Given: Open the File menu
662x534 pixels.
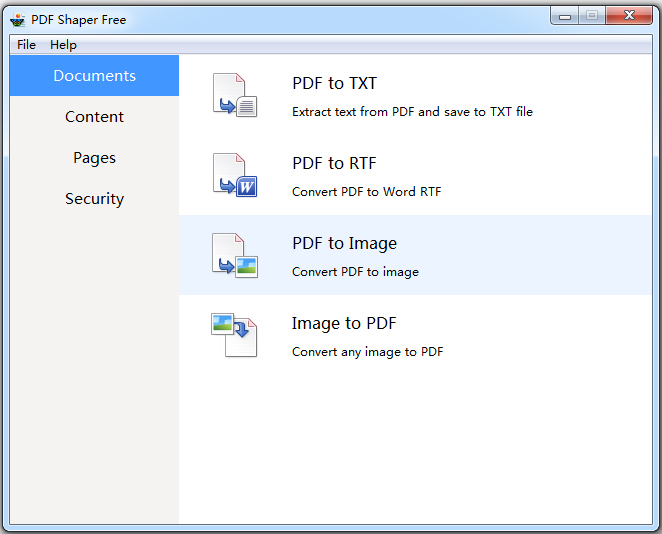Looking at the screenshot, I should point(26,45).
